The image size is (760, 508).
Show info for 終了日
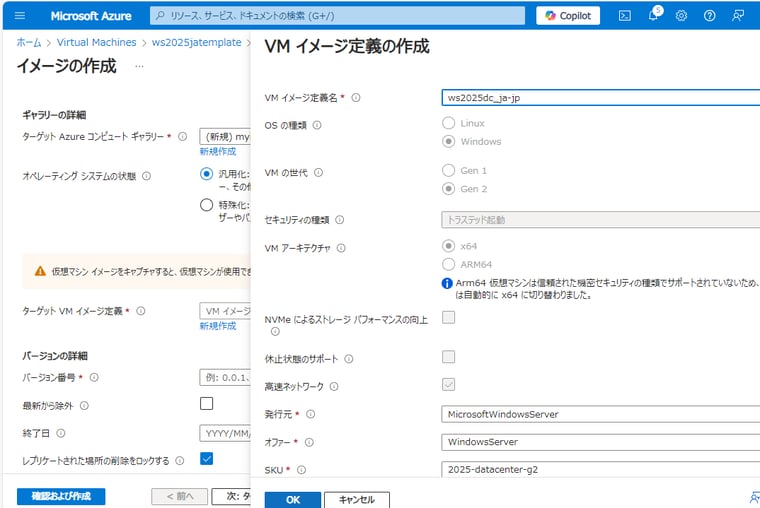tap(61, 433)
